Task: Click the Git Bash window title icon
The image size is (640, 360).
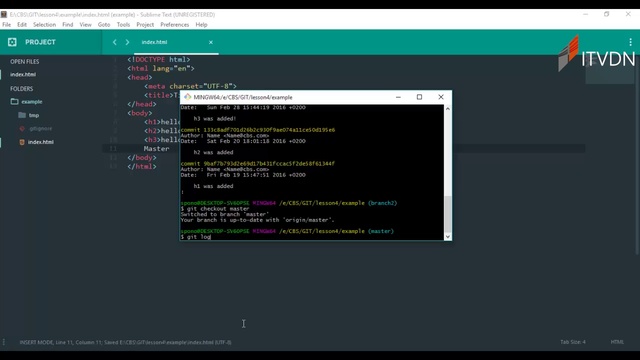Action: pos(187,97)
